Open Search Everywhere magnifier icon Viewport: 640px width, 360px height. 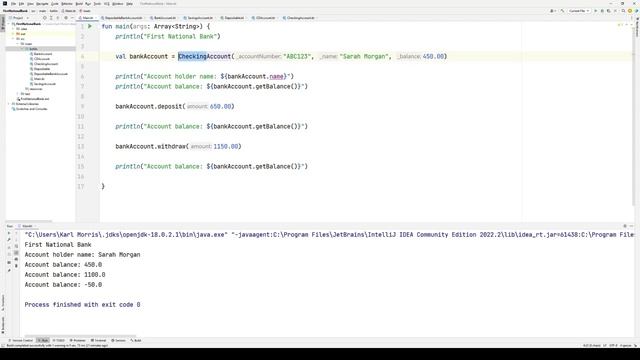coord(623,11)
